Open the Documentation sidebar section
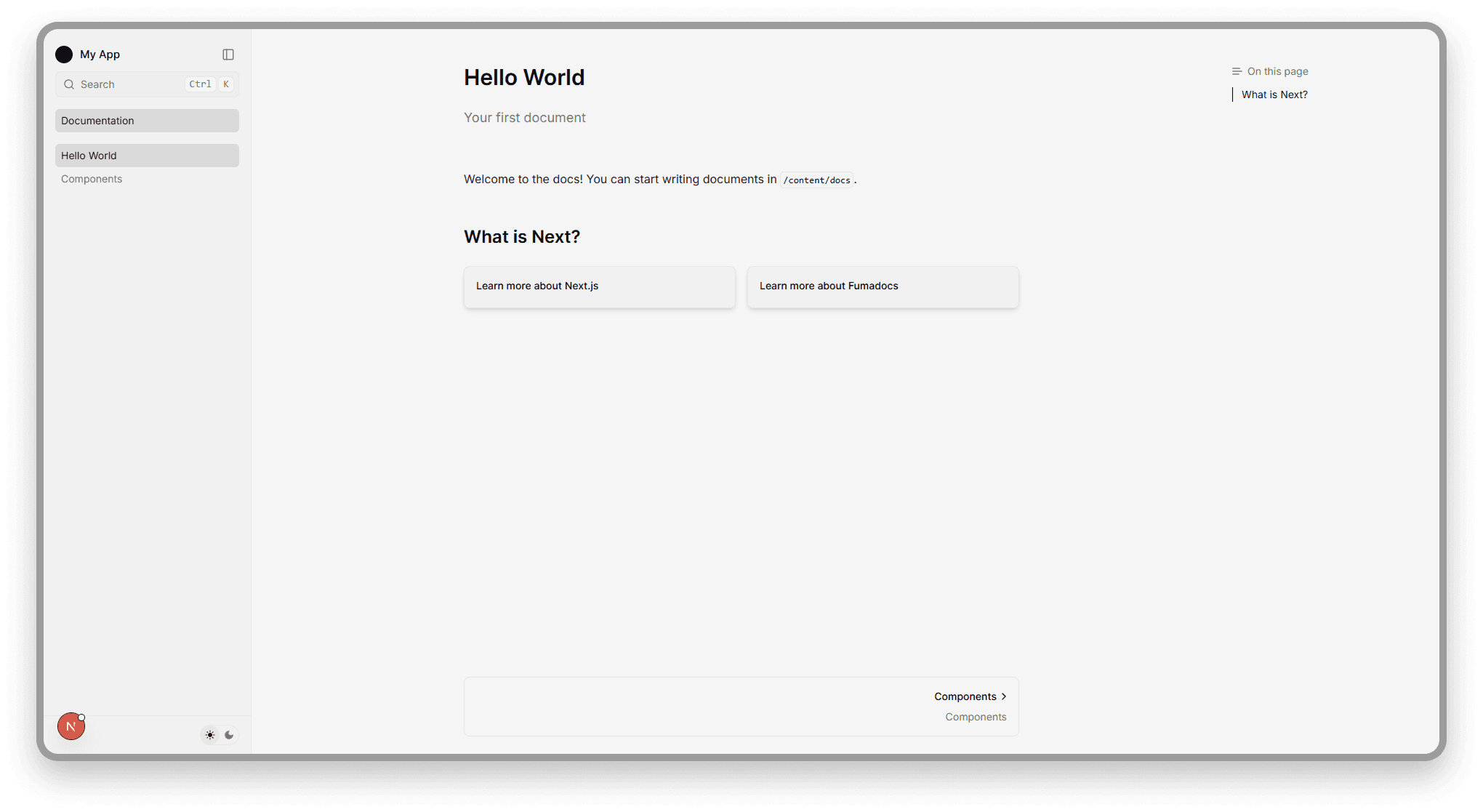Image resolution: width=1483 pixels, height=812 pixels. click(x=147, y=121)
